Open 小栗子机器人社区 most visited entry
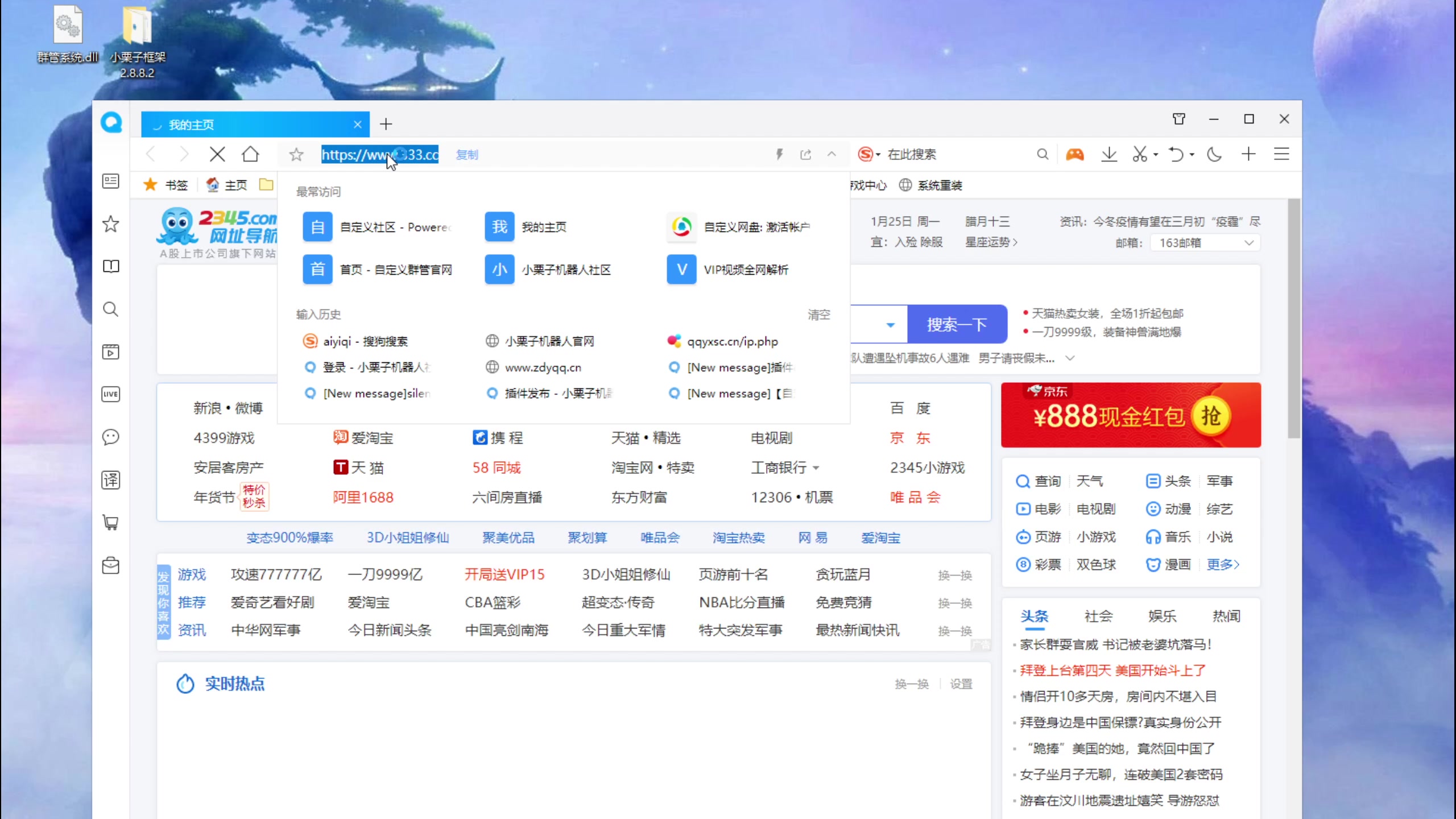The image size is (1456, 819). point(548,270)
